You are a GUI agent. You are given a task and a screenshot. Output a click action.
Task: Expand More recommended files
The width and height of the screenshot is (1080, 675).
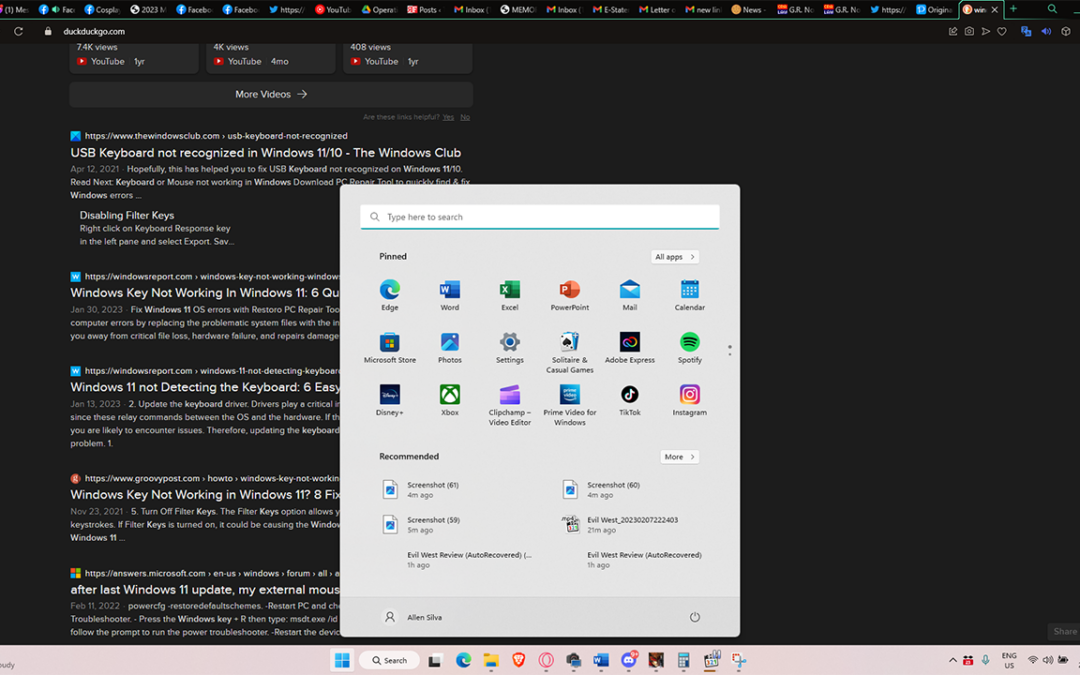679,457
